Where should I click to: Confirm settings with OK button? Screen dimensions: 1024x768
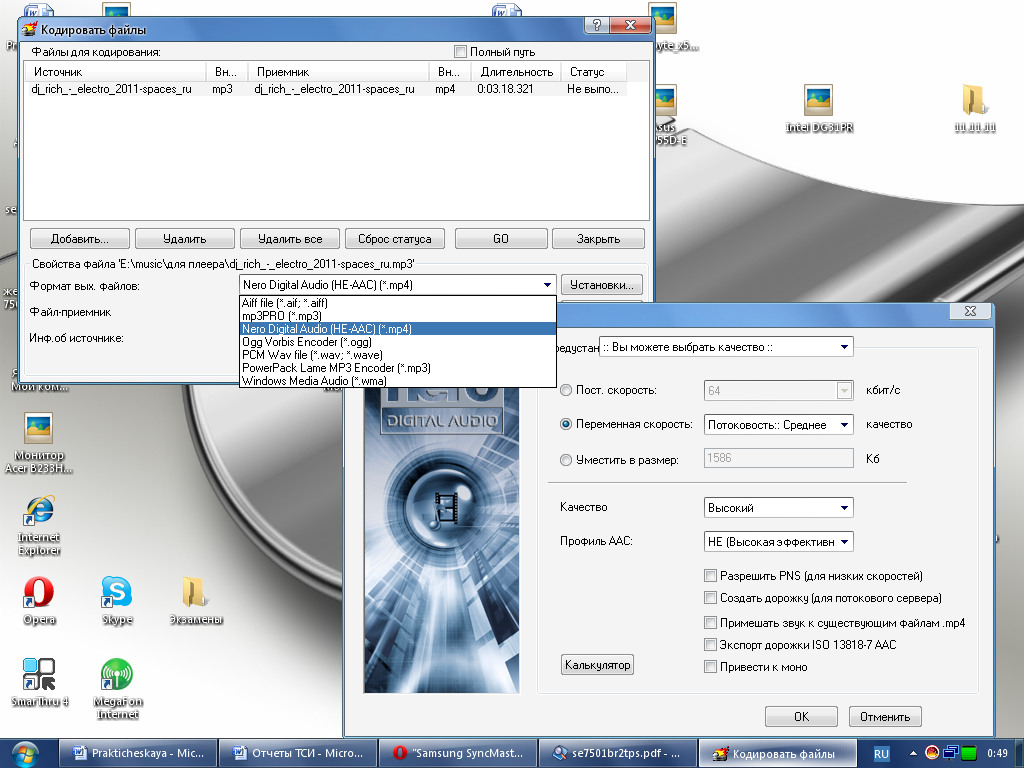point(801,716)
